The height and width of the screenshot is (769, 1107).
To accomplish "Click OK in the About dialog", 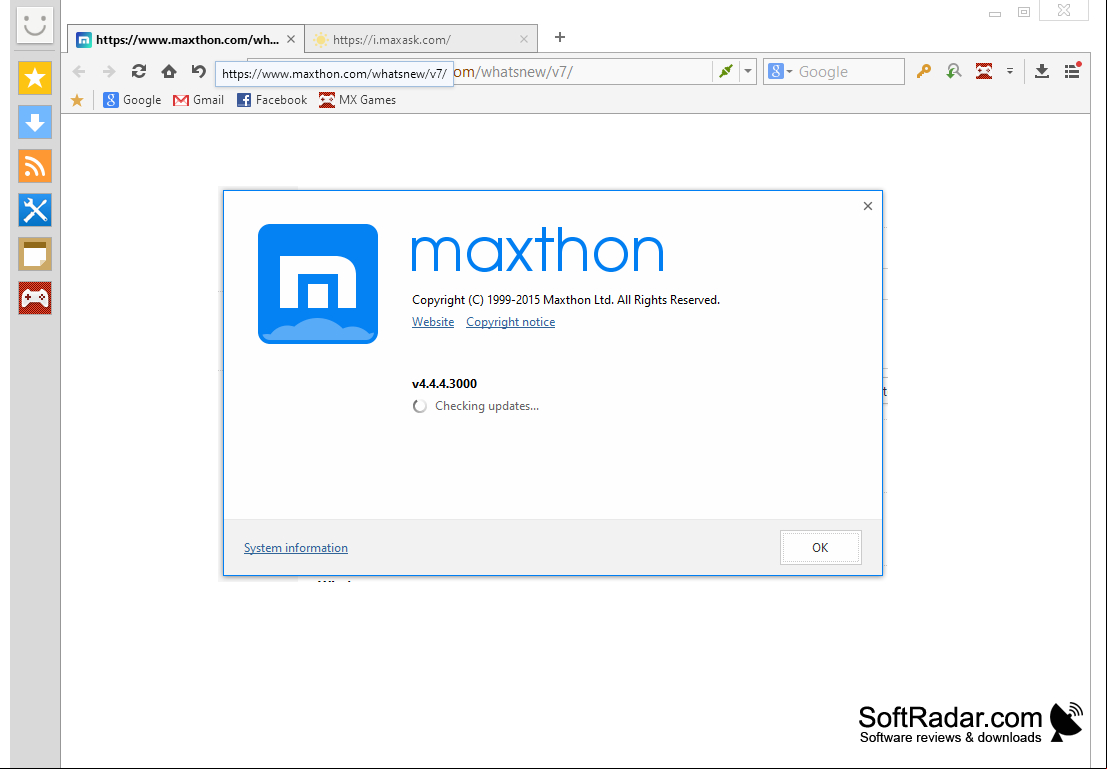I will point(820,548).
